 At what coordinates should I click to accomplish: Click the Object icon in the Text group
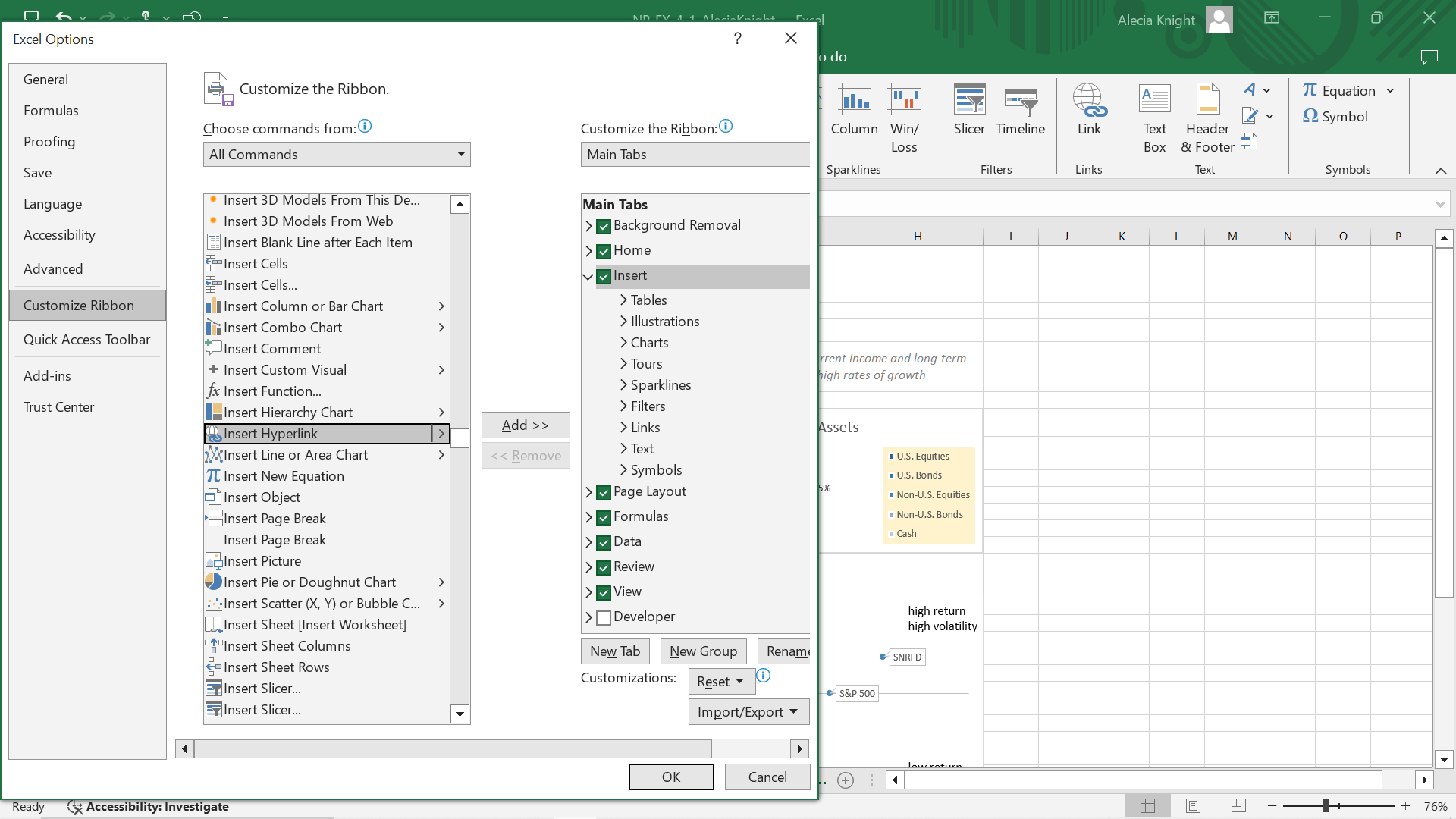tap(1250, 141)
